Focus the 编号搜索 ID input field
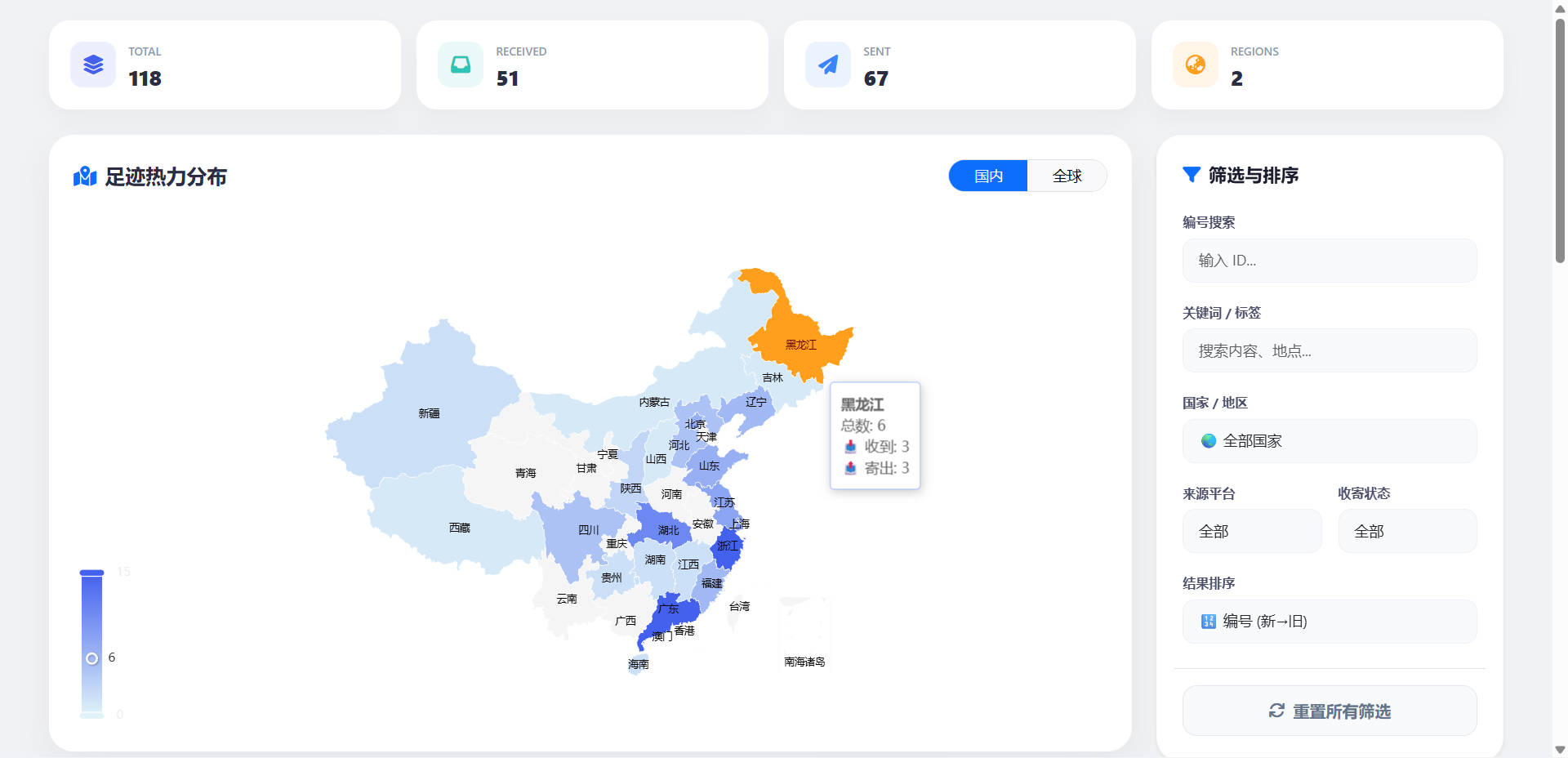Image resolution: width=1568 pixels, height=758 pixels. pos(1330,261)
